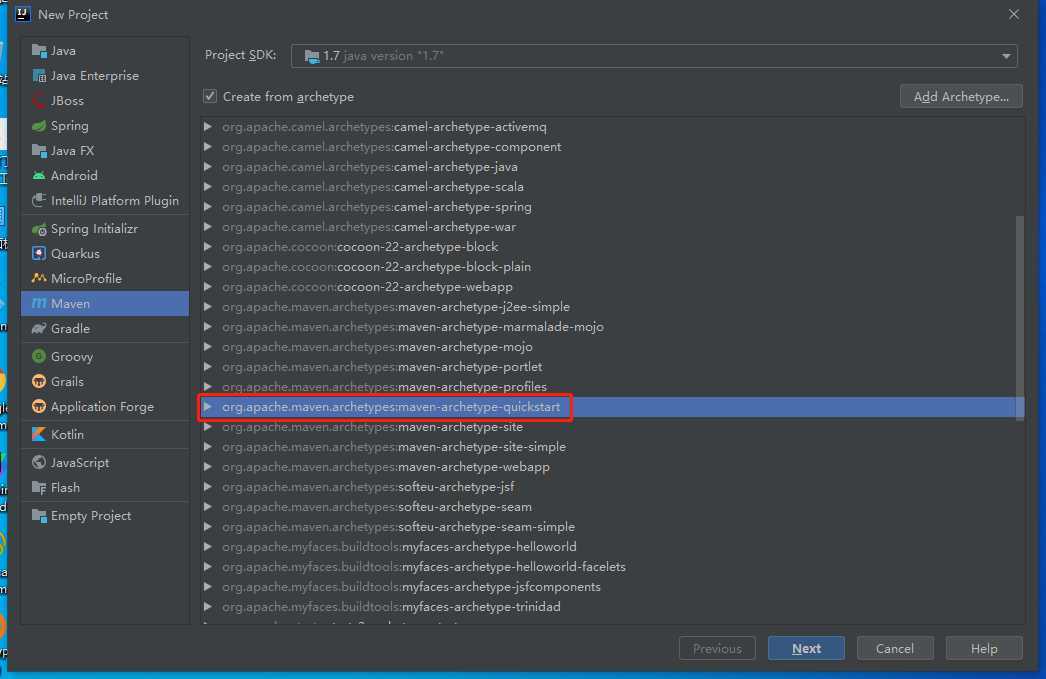Image resolution: width=1046 pixels, height=679 pixels.
Task: Select the Quarkus icon
Action: pos(39,253)
